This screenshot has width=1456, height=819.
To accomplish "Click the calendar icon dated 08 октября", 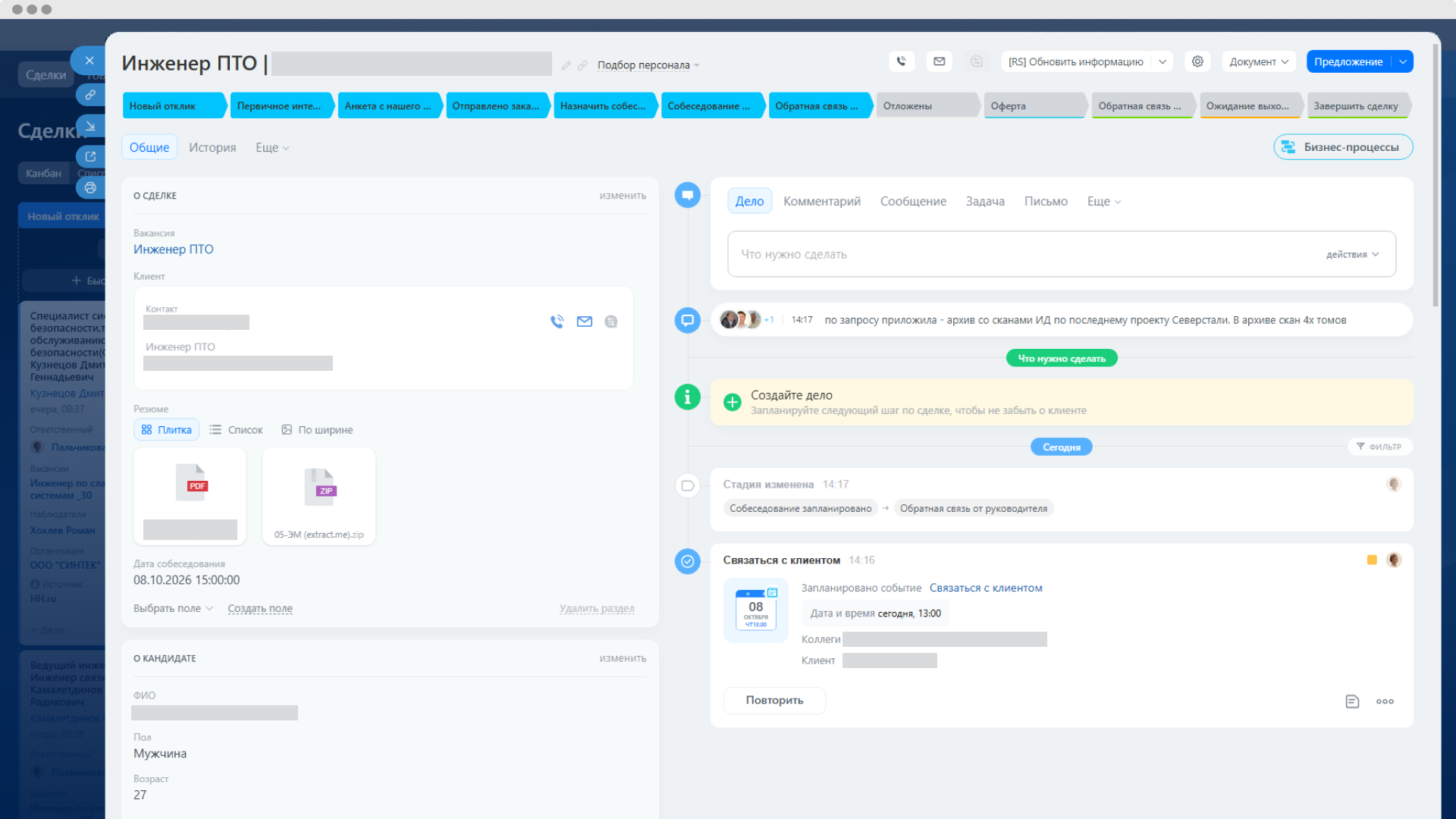I will pos(756,610).
